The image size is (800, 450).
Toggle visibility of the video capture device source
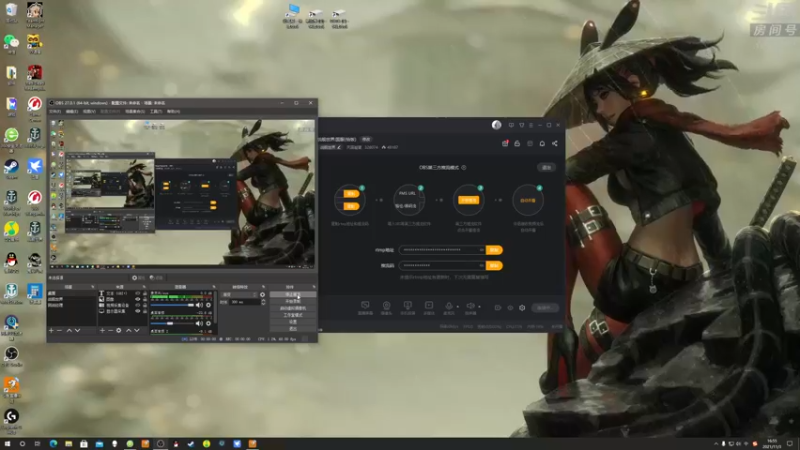tap(137, 305)
